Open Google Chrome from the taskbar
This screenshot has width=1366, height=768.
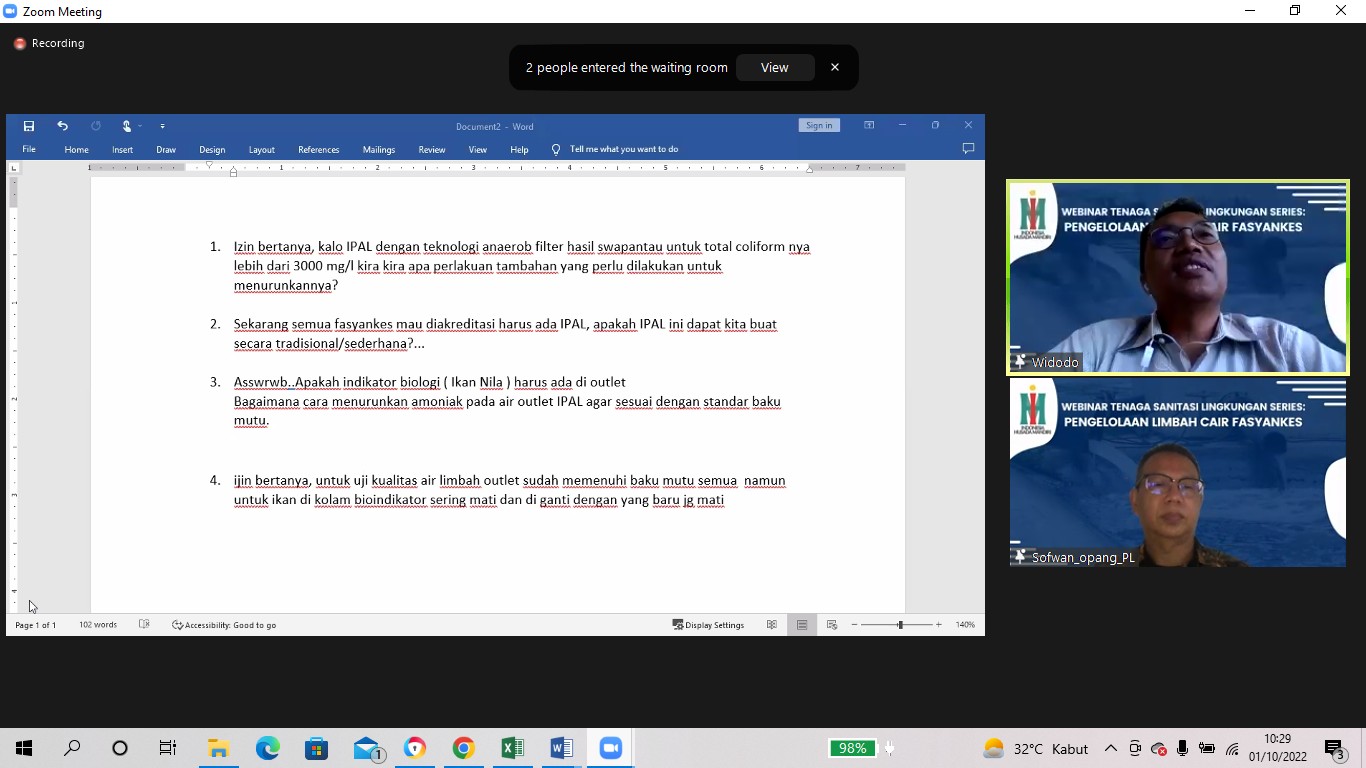tap(463, 748)
